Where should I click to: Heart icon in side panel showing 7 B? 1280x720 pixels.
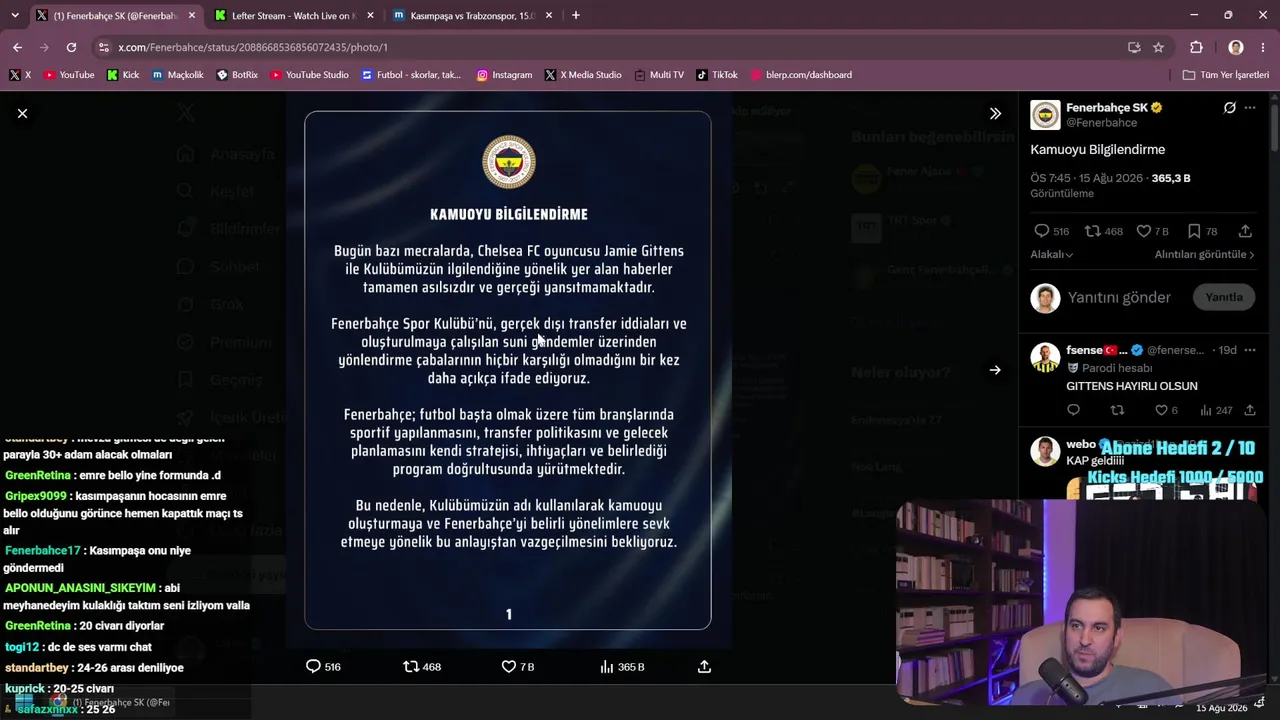[1143, 231]
